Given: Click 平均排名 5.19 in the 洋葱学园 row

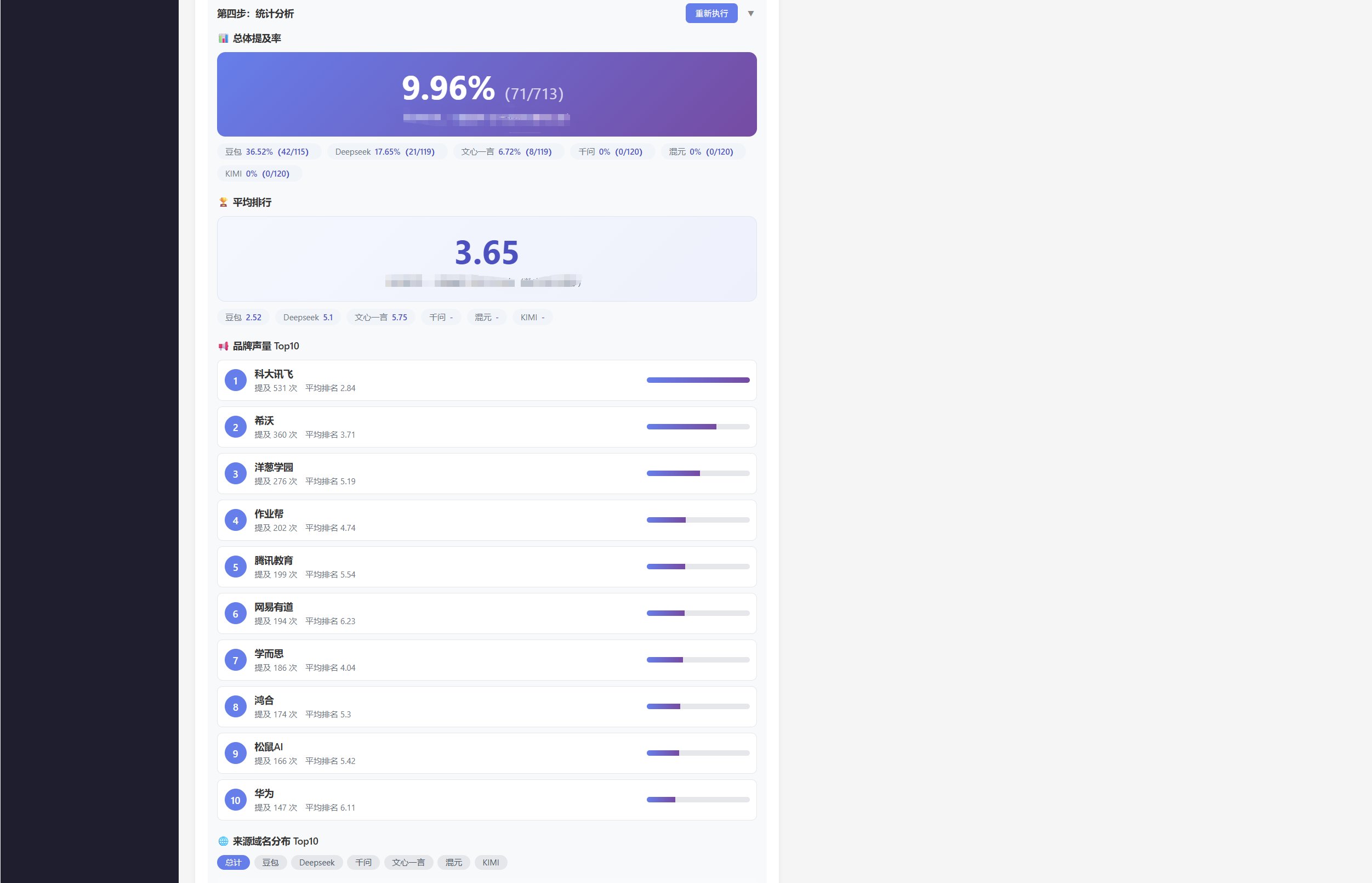Looking at the screenshot, I should click(x=330, y=481).
